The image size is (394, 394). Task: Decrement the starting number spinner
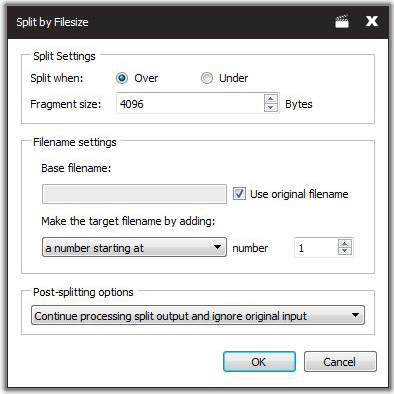point(345,252)
